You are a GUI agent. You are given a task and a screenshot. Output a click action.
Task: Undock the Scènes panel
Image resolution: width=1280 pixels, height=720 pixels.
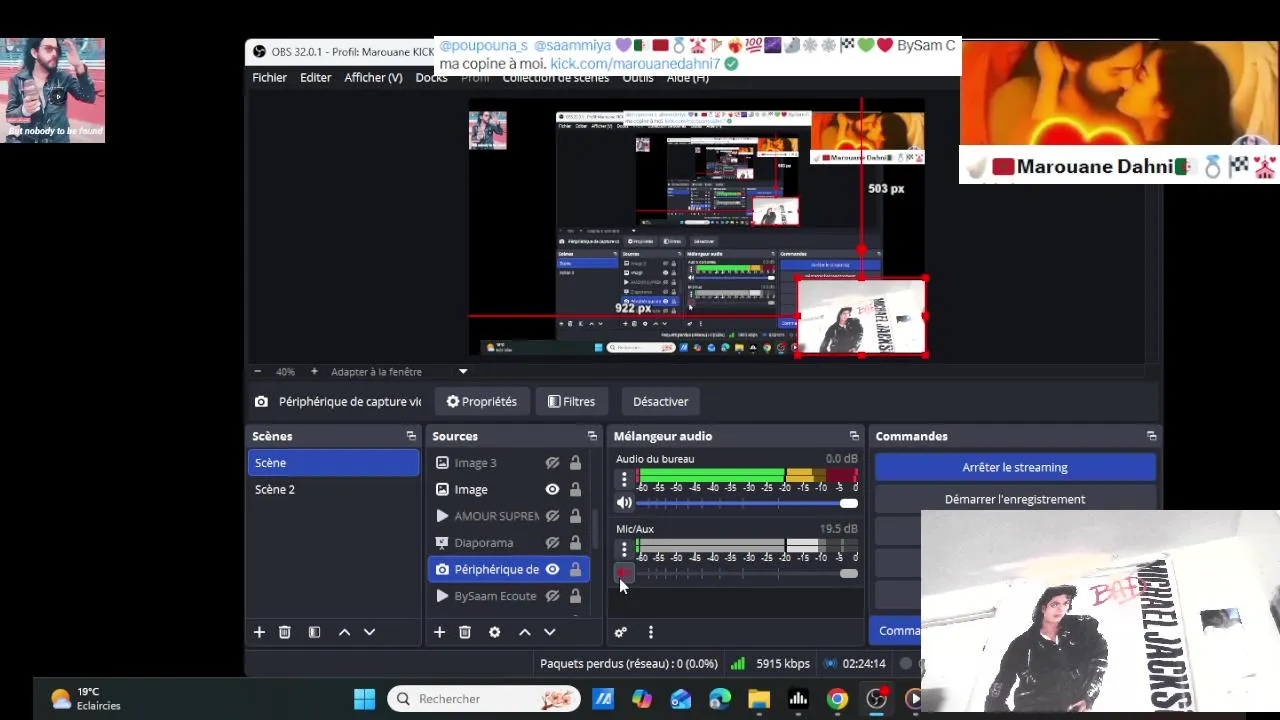click(x=411, y=436)
